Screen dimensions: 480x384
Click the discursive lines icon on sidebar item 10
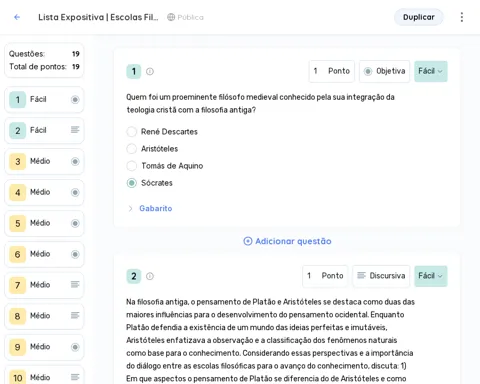(x=75, y=377)
